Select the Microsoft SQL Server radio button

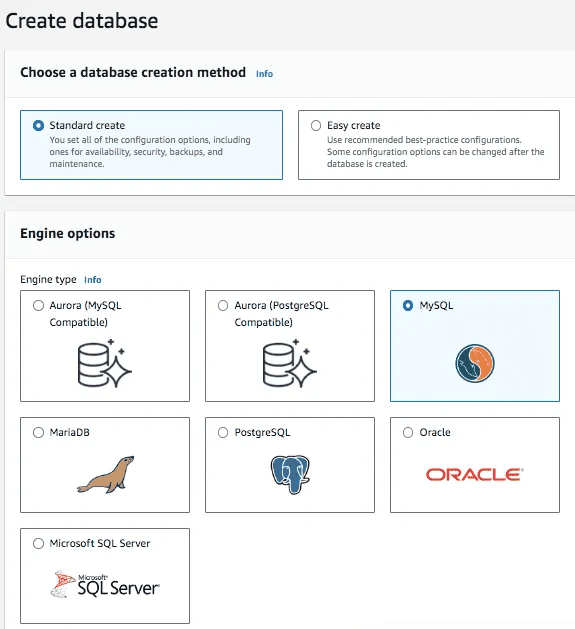(38, 544)
